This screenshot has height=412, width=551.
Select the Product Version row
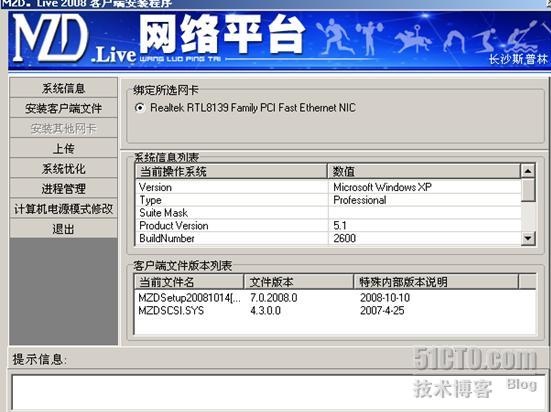click(328, 225)
